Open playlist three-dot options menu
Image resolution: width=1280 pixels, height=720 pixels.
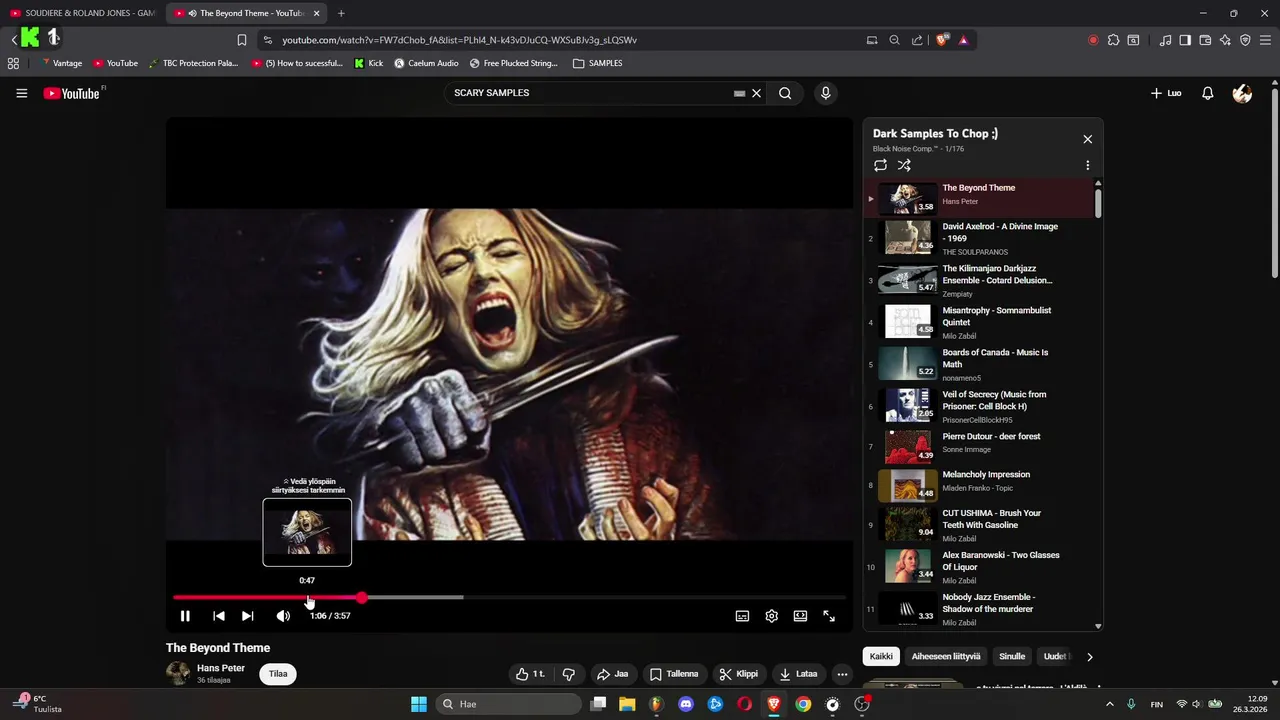coord(1088,165)
